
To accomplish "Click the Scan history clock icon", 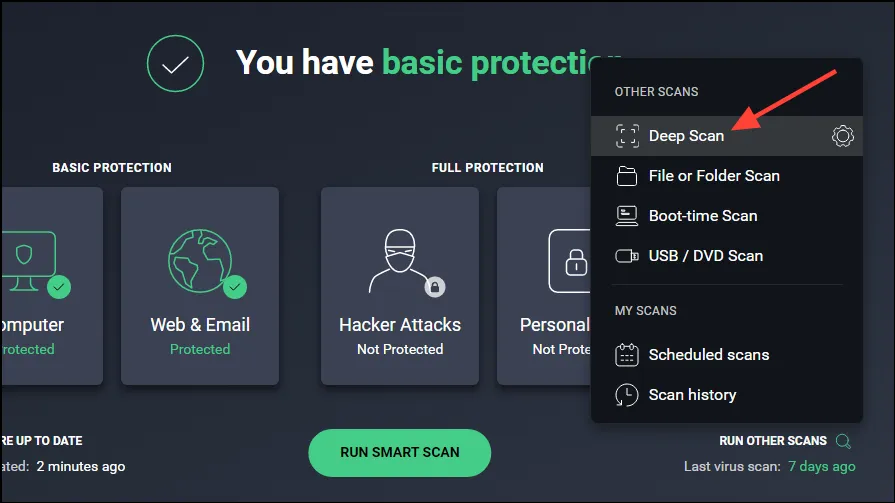I will [x=627, y=395].
